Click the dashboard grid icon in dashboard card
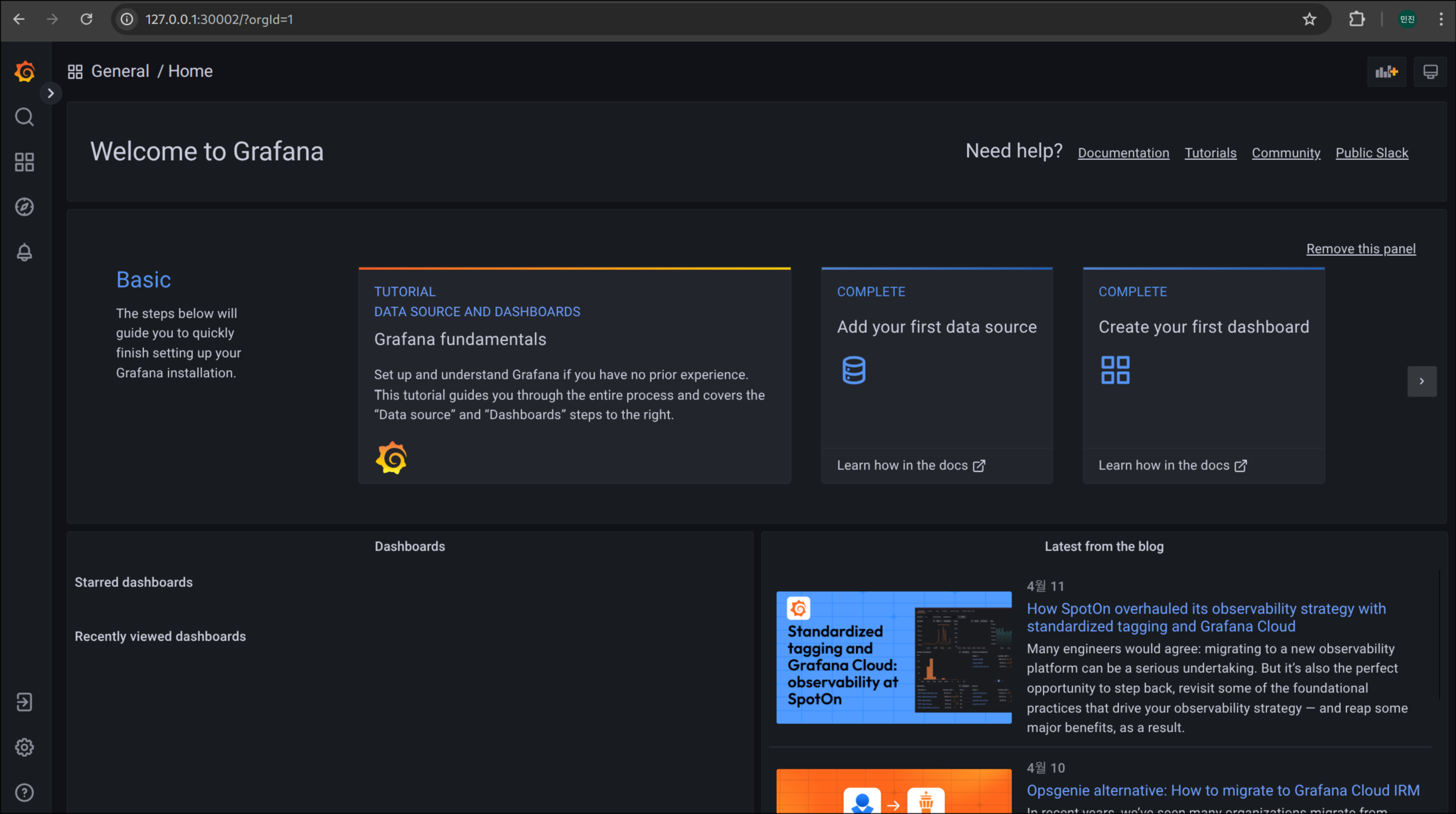The width and height of the screenshot is (1456, 814). pos(1115,370)
